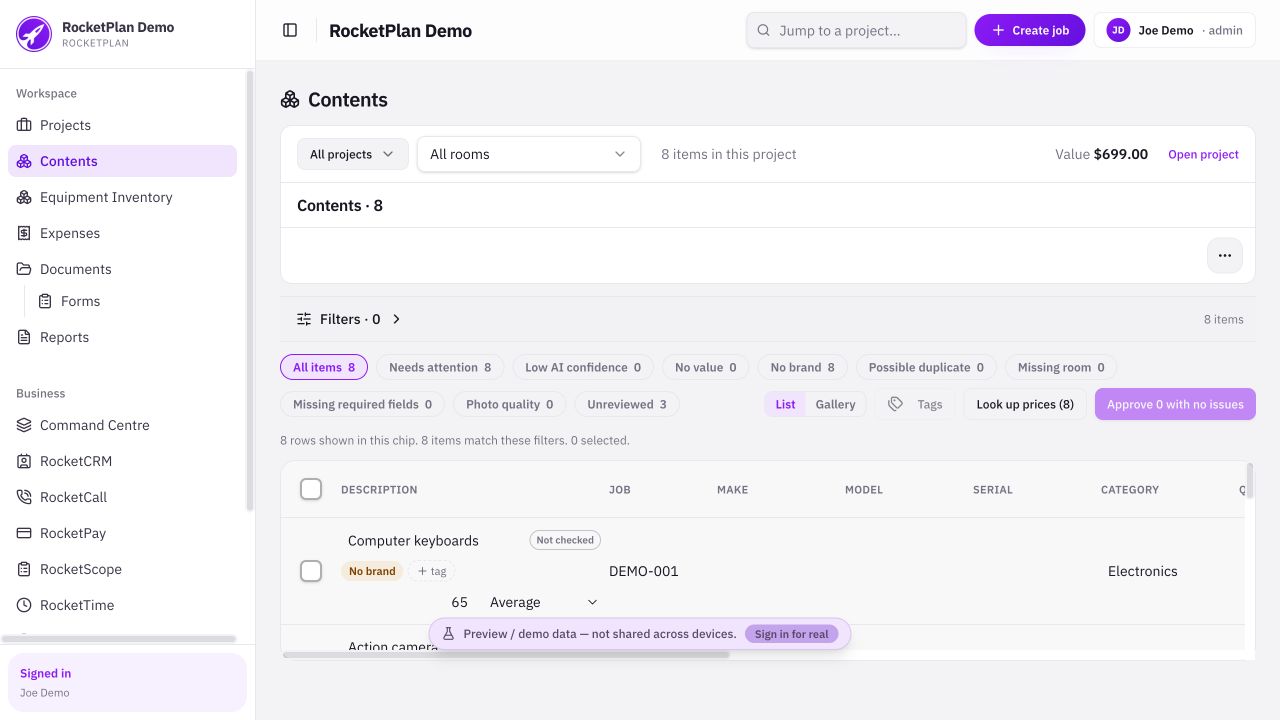
Task: Check the Computer keyboards row checkbox
Action: tap(311, 571)
